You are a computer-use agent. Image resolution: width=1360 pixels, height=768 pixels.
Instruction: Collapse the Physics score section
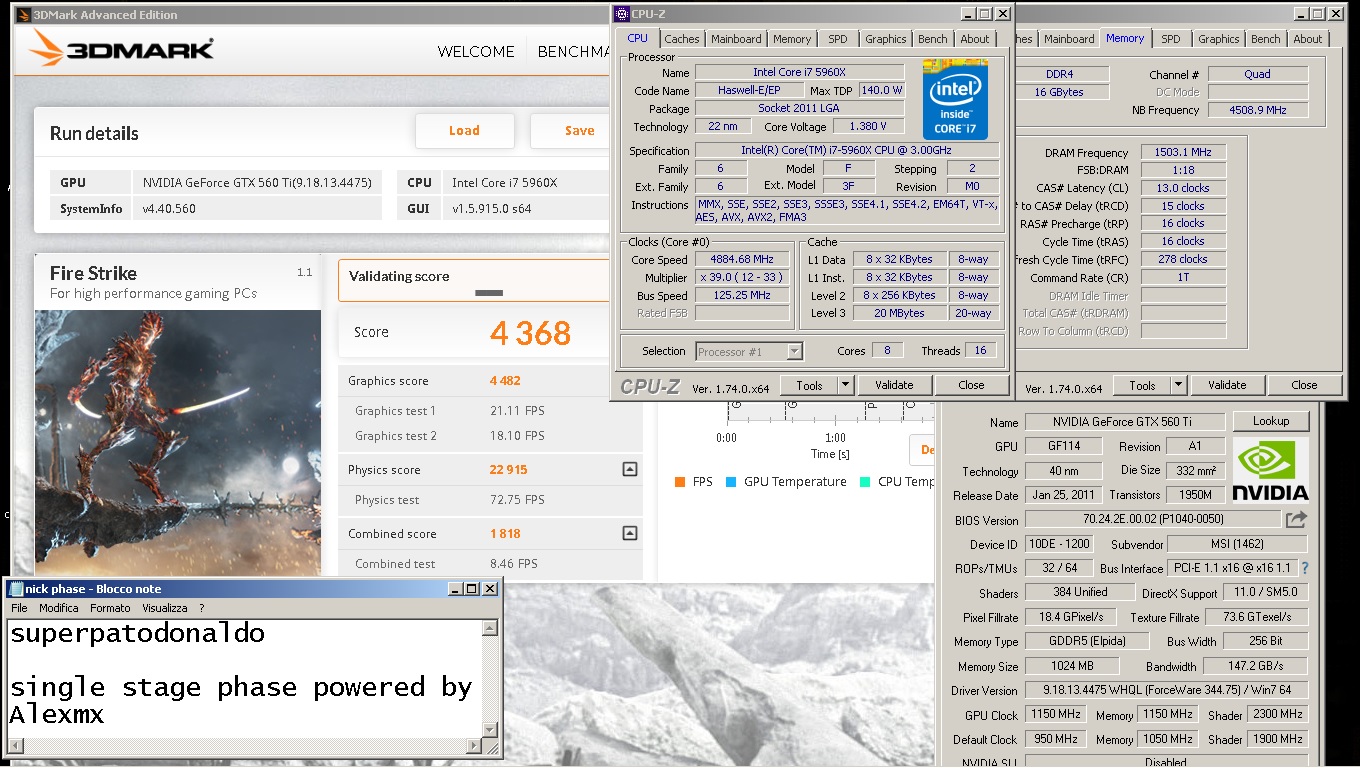629,469
